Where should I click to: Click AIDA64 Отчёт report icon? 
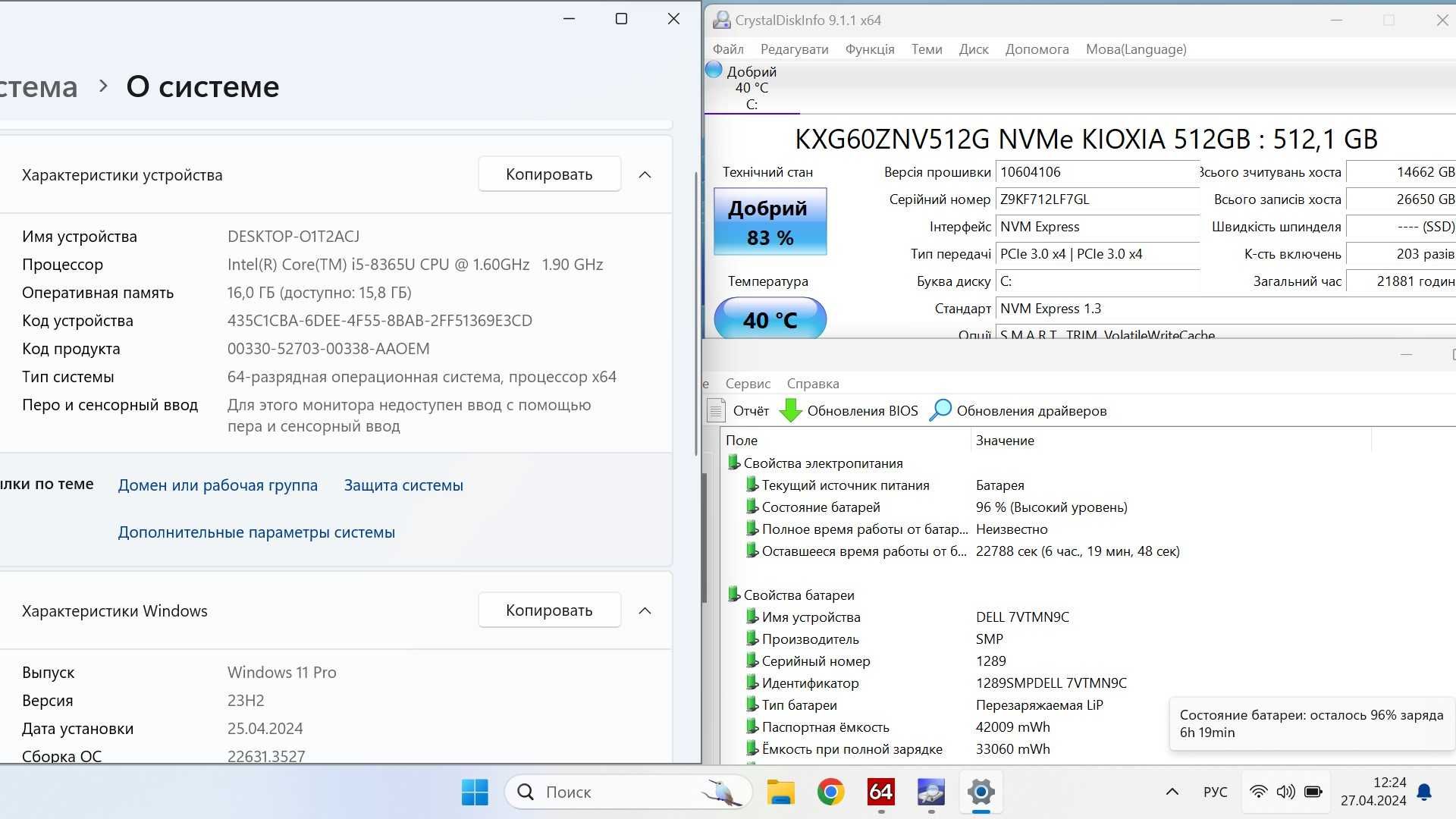click(716, 410)
